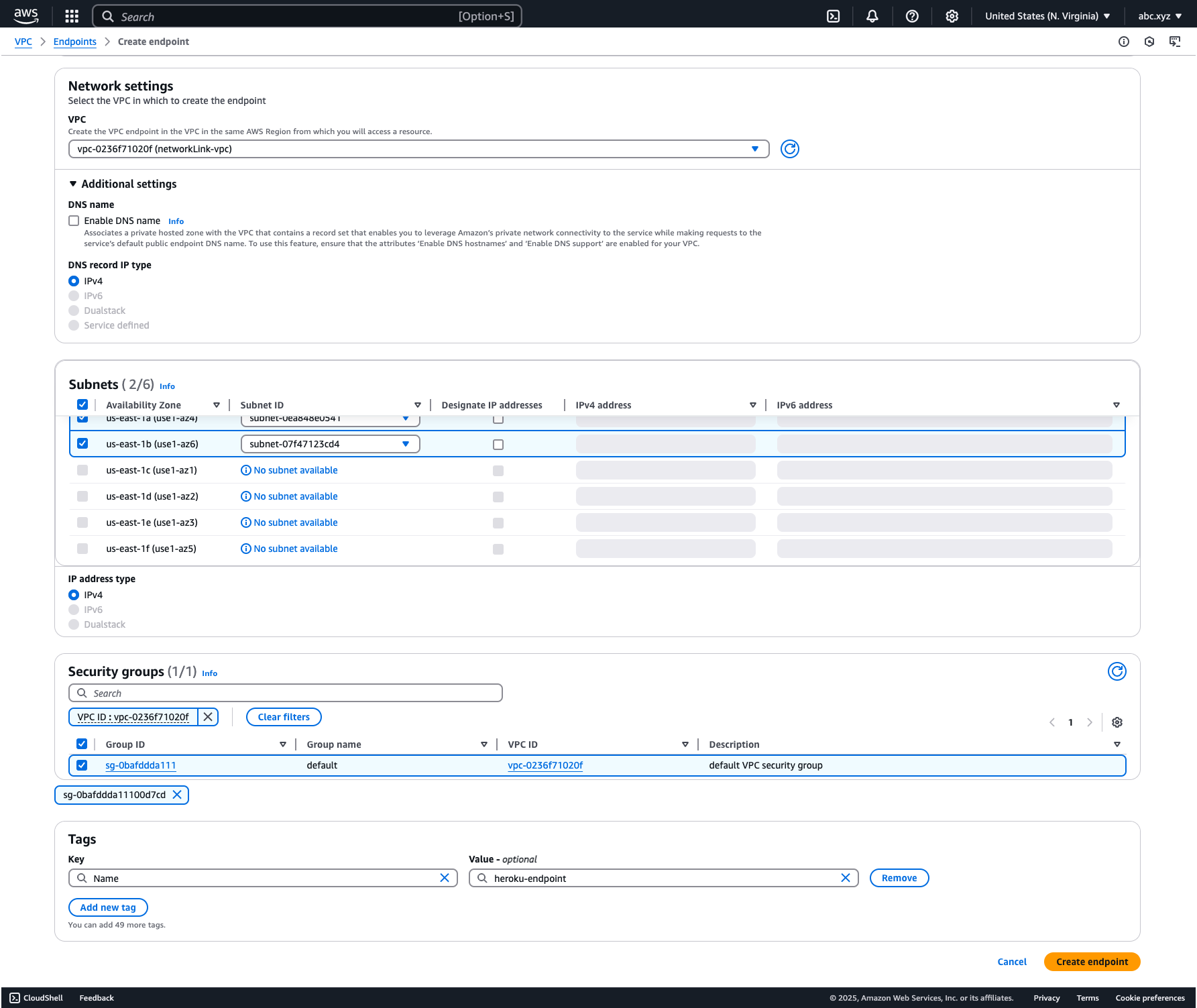Open security groups table preferences gear
Viewport: 1197px width, 1008px height.
1117,722
